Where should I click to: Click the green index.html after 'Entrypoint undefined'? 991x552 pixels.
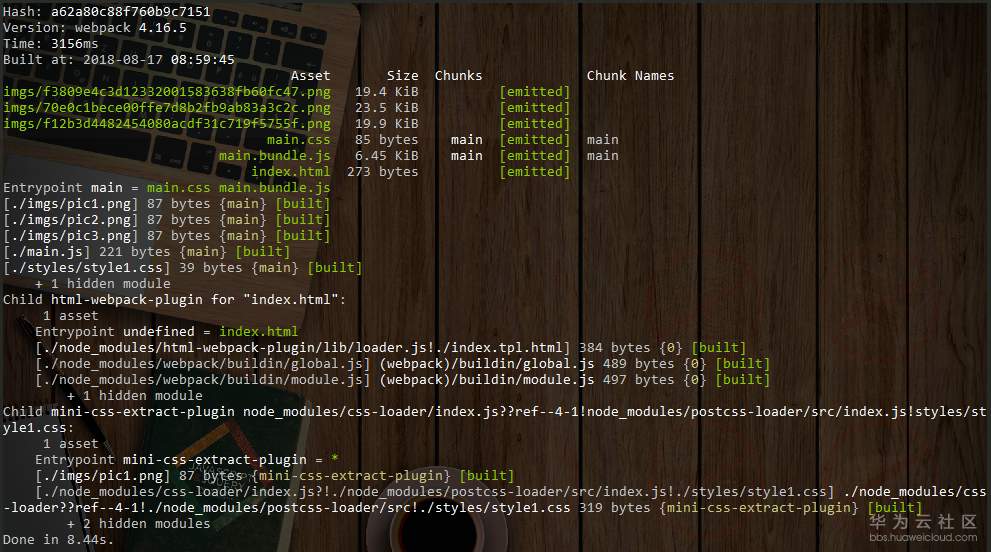(258, 331)
